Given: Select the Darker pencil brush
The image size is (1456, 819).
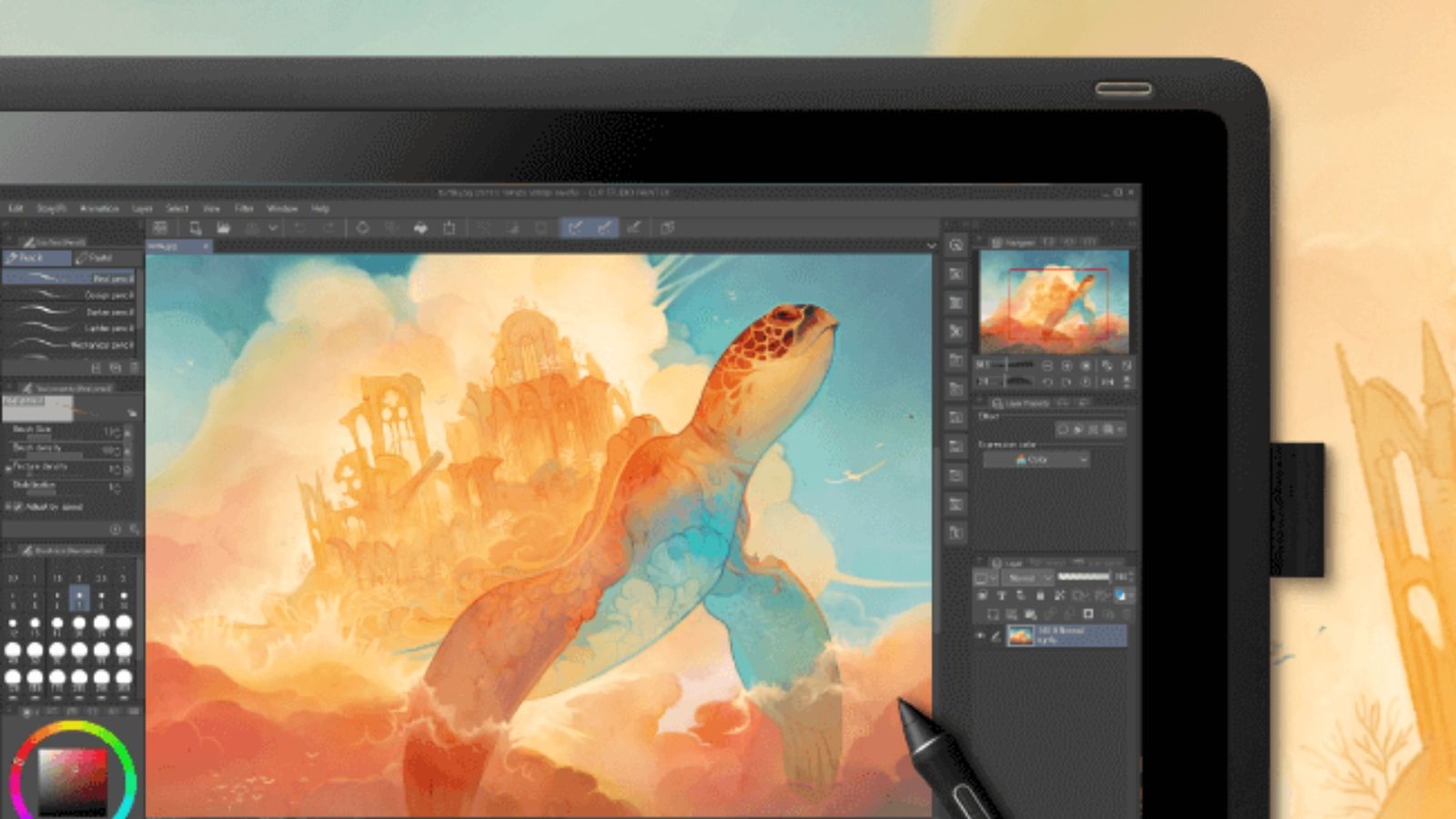Looking at the screenshot, I should click(69, 311).
